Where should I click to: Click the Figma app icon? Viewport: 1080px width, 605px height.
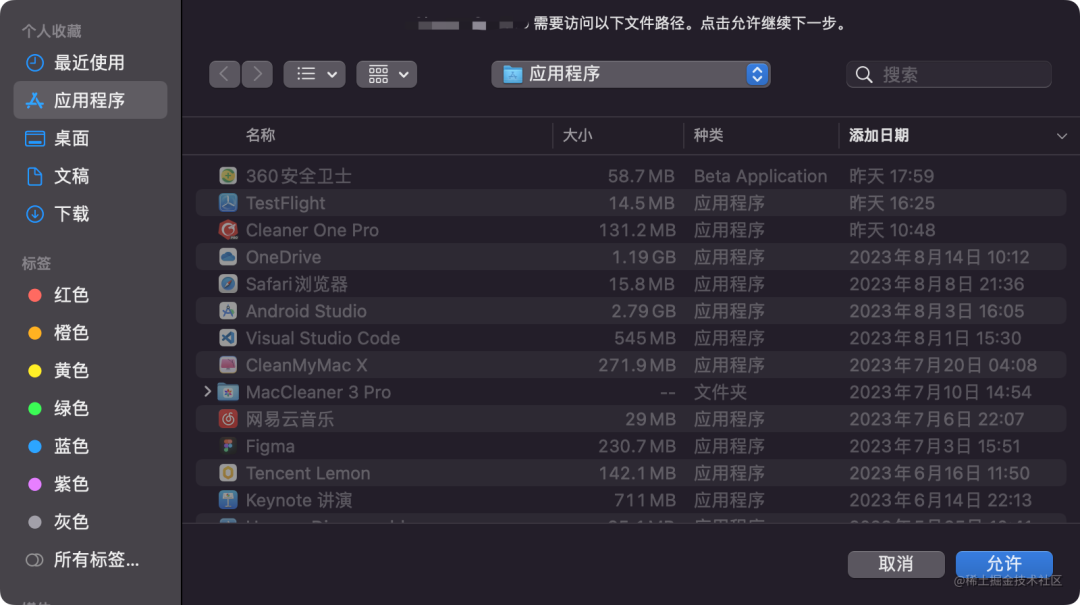click(x=228, y=446)
